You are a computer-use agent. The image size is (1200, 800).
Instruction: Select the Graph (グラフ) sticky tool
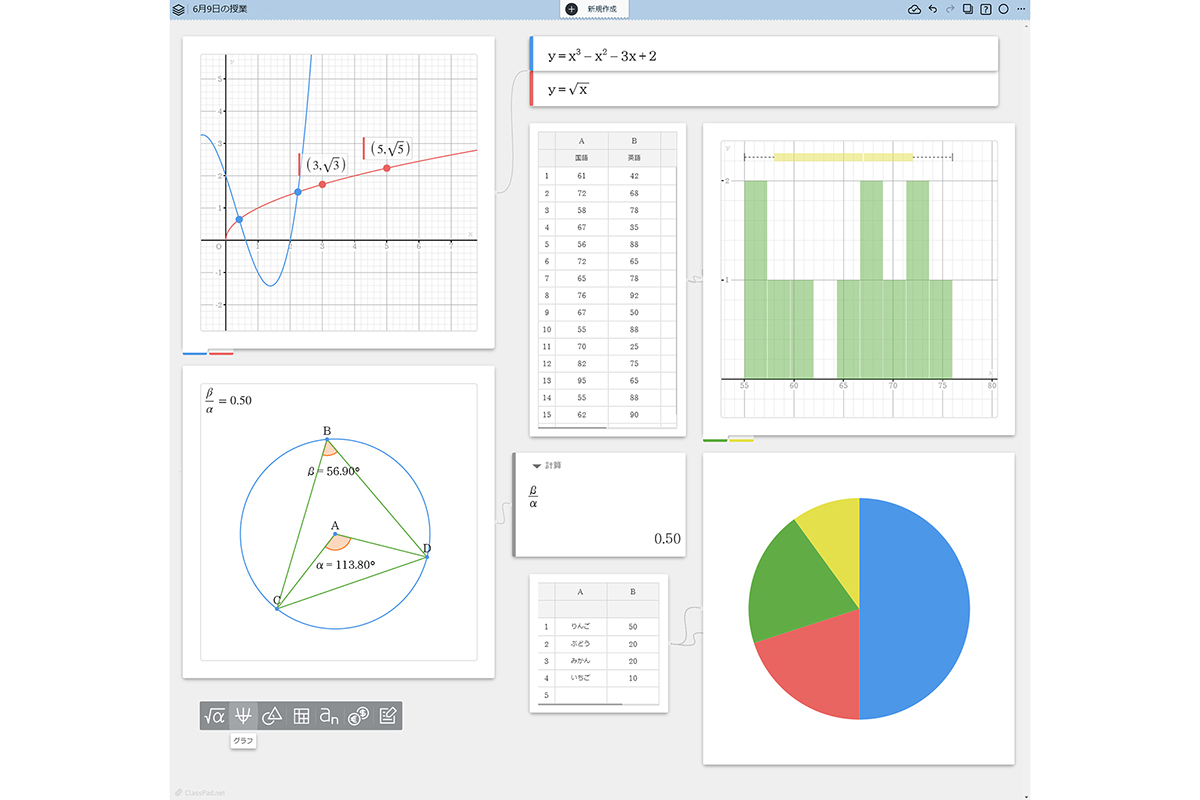click(x=243, y=716)
